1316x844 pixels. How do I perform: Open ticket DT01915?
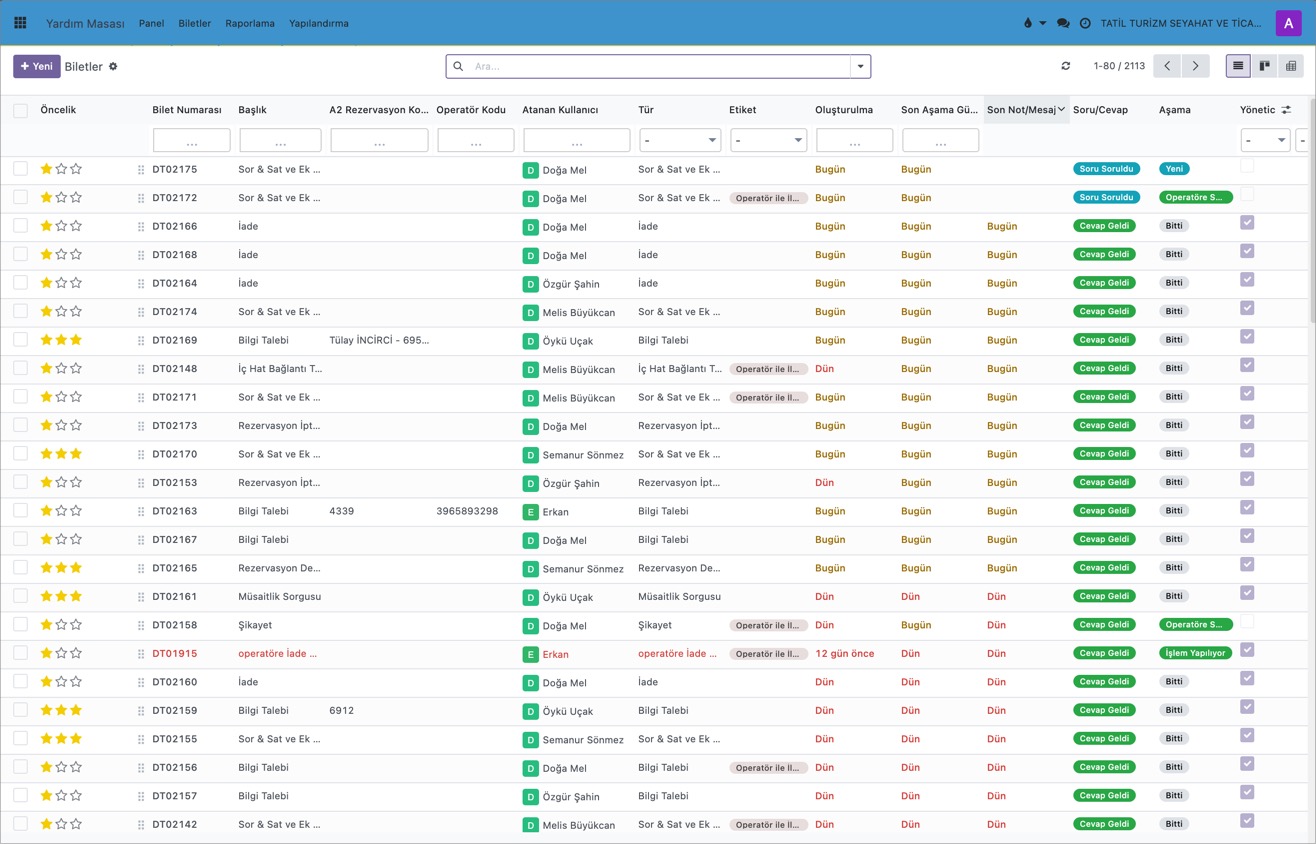click(x=175, y=654)
